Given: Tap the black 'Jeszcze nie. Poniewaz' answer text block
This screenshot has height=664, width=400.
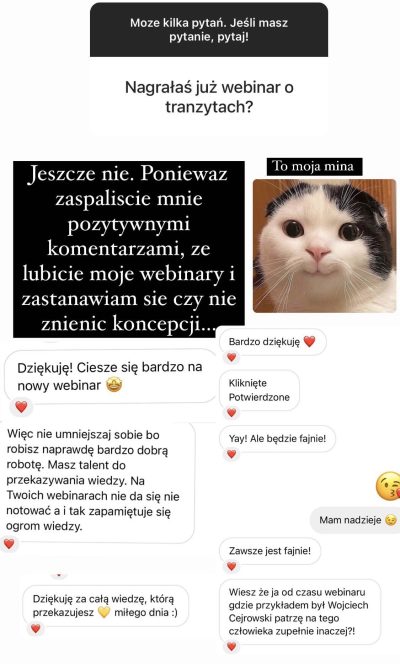Looking at the screenshot, I should point(129,249).
